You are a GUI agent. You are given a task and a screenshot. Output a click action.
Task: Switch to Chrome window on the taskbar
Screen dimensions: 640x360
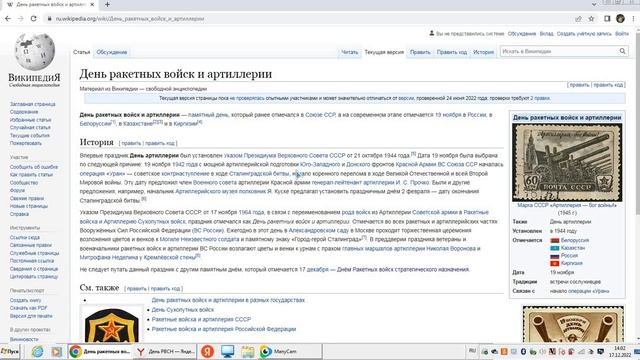pos(100,351)
